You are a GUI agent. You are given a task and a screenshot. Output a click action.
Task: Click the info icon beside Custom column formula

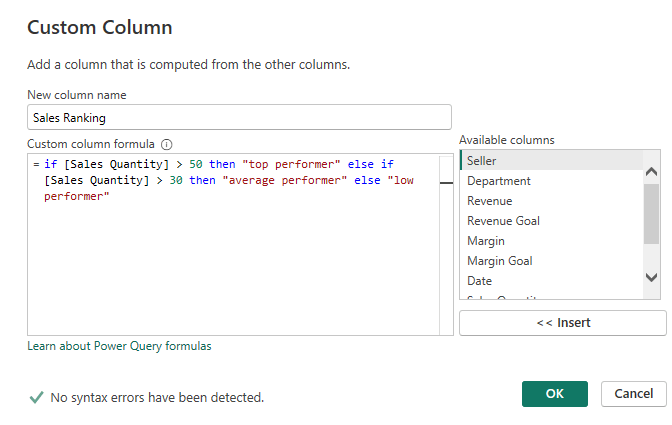[166, 144]
